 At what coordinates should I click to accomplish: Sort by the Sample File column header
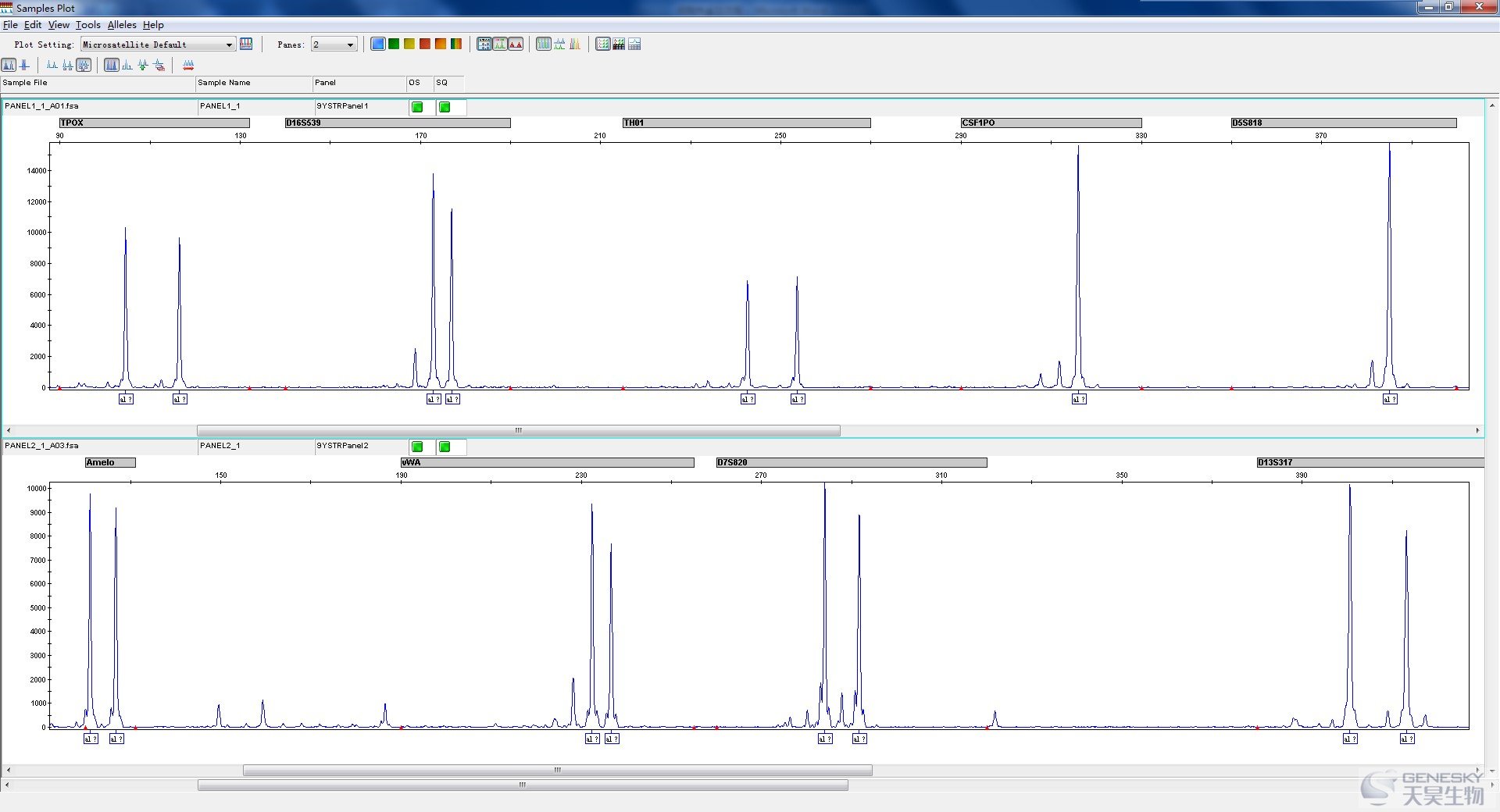[98, 83]
